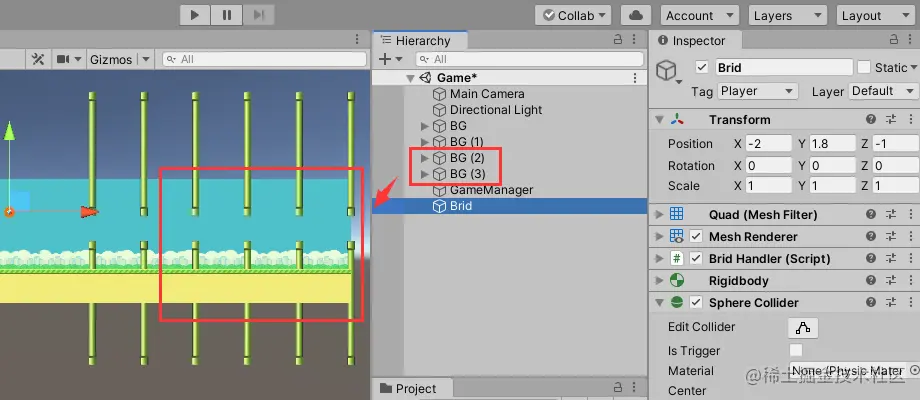
Task: Disable the Mesh Renderer component checkbox
Action: click(696, 237)
